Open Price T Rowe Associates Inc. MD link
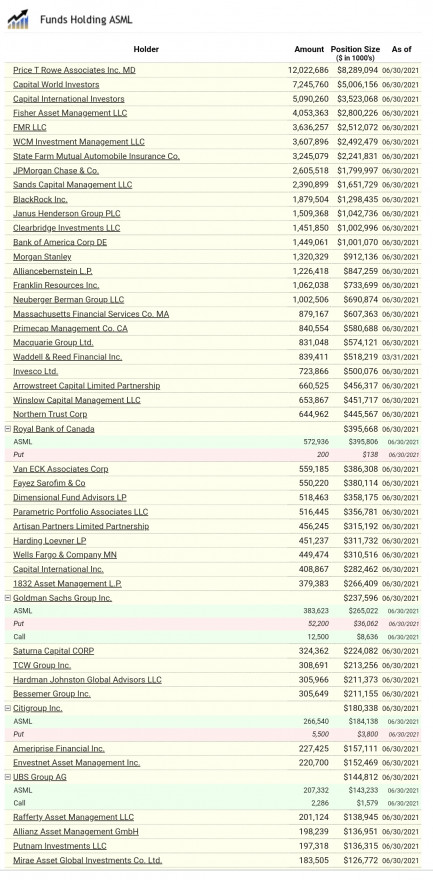The image size is (433, 880). tap(74, 70)
